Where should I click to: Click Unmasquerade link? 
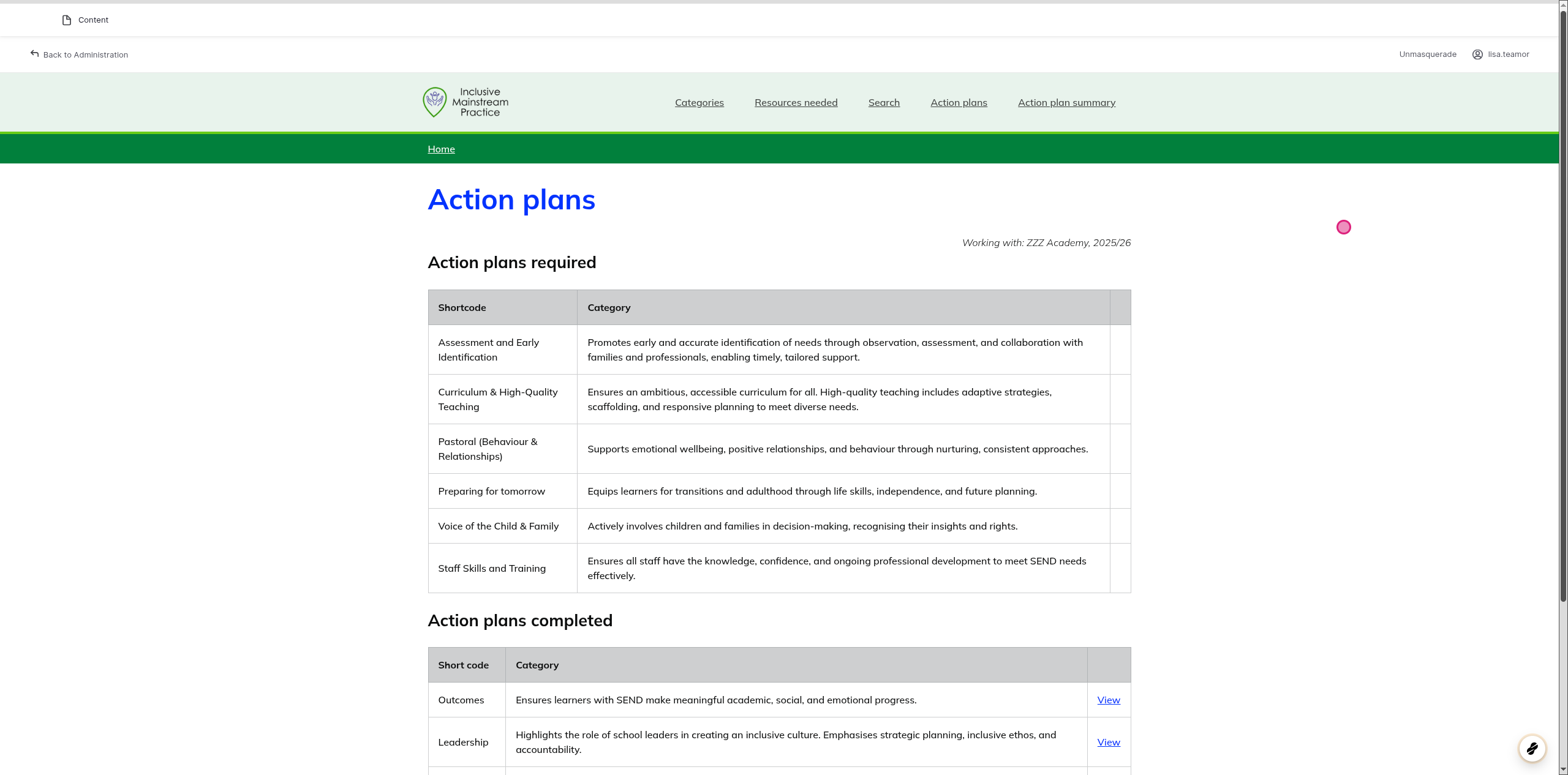point(1428,54)
